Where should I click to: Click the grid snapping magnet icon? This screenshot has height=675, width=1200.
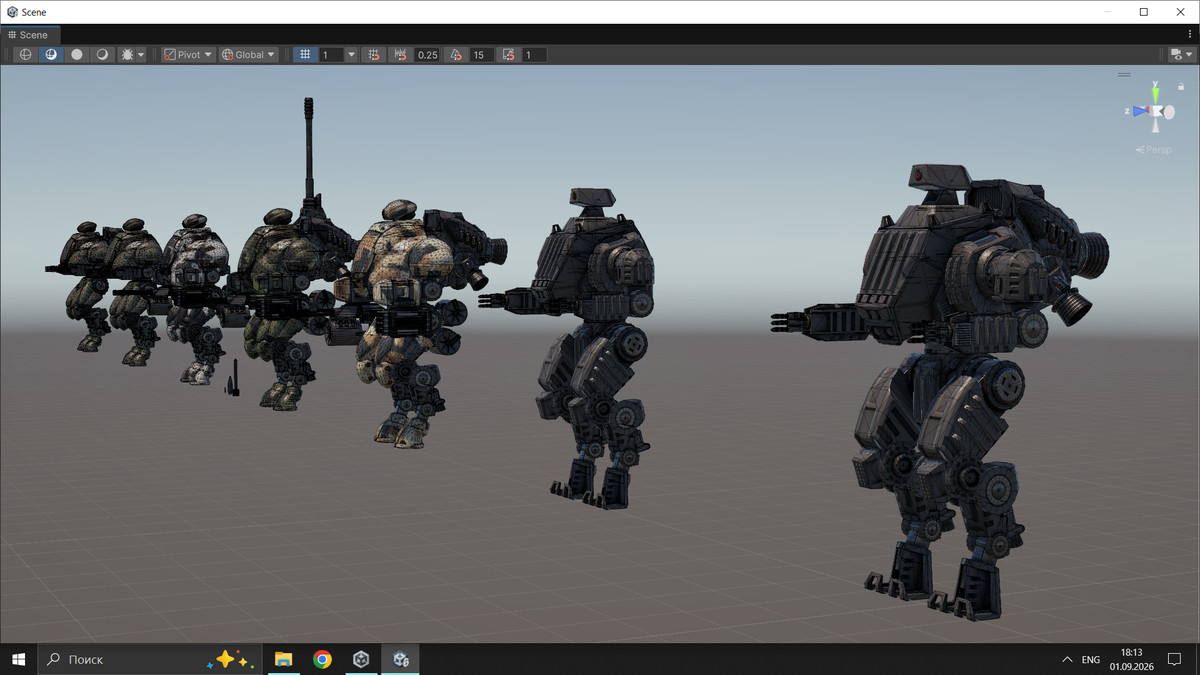coord(373,55)
